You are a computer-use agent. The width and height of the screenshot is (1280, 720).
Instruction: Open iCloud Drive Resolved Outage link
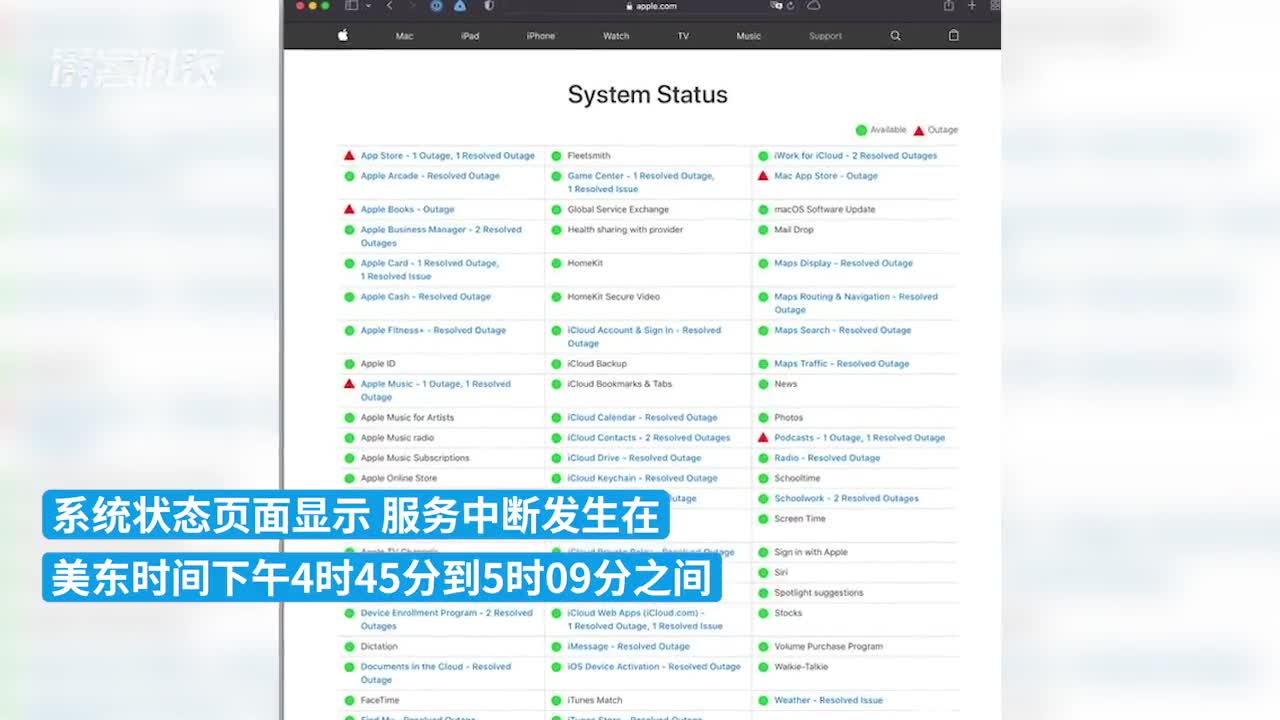pyautogui.click(x=634, y=458)
